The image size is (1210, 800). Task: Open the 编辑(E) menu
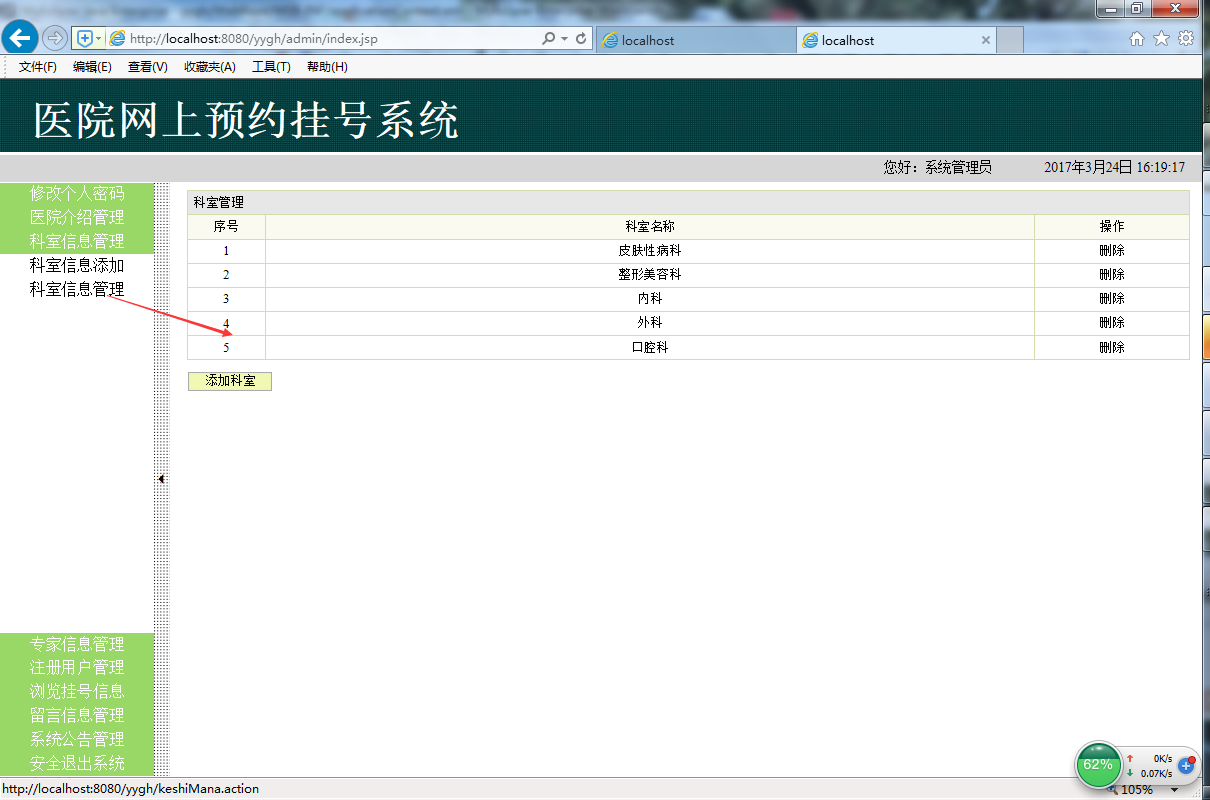pyautogui.click(x=92, y=67)
